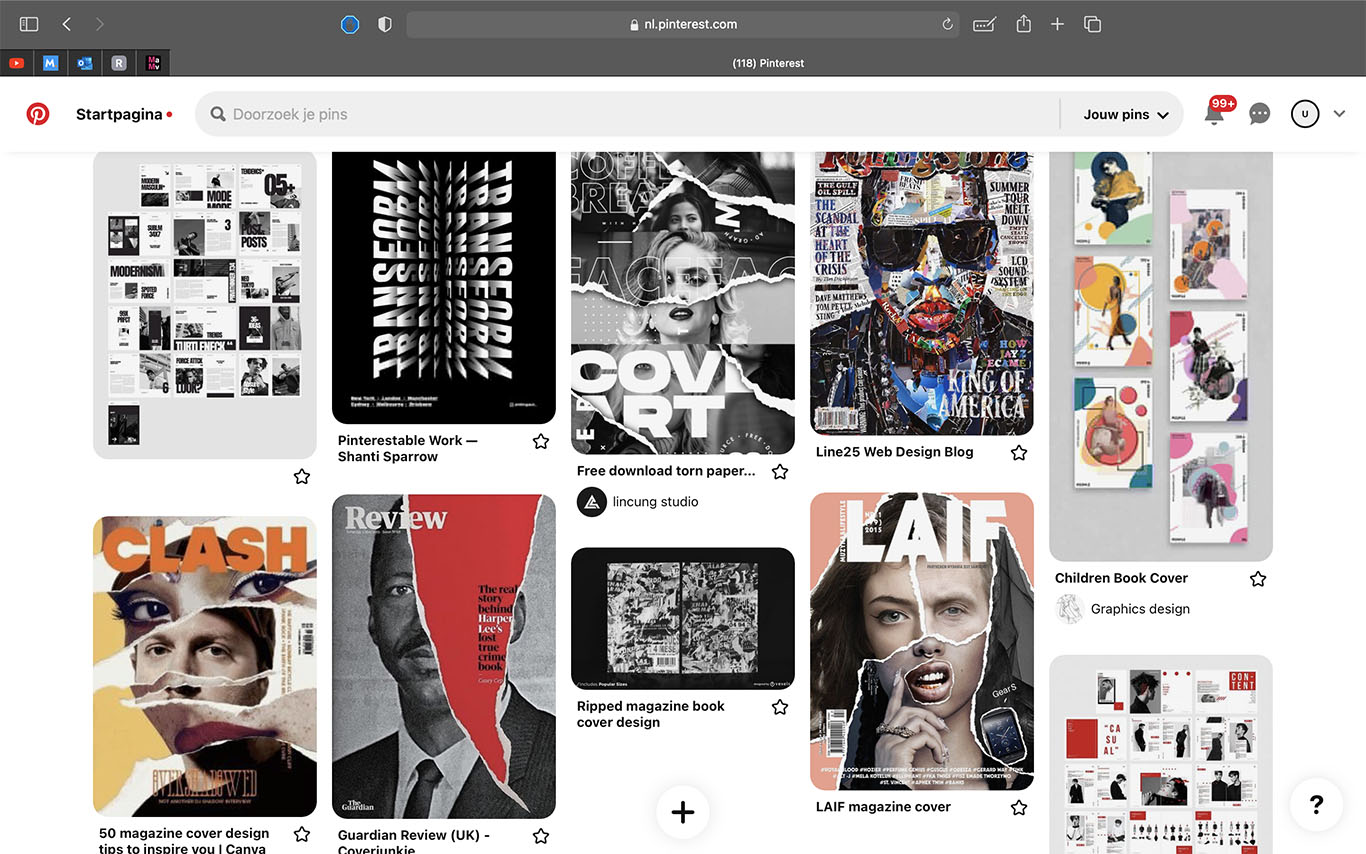Open the YouTube pinned tab
Screen dimensions: 1366x854
pyautogui.click(x=16, y=63)
